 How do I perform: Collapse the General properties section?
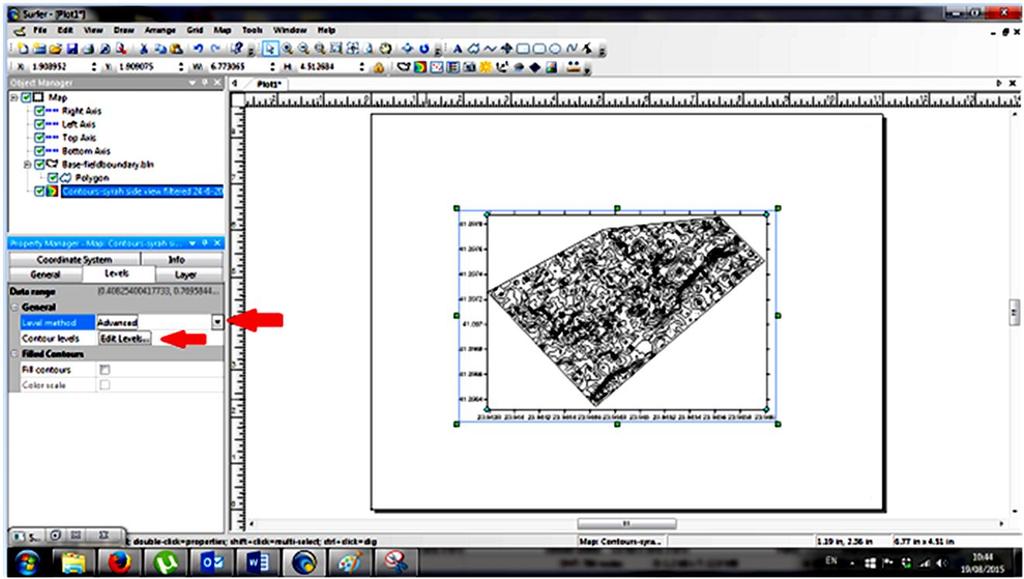click(14, 307)
